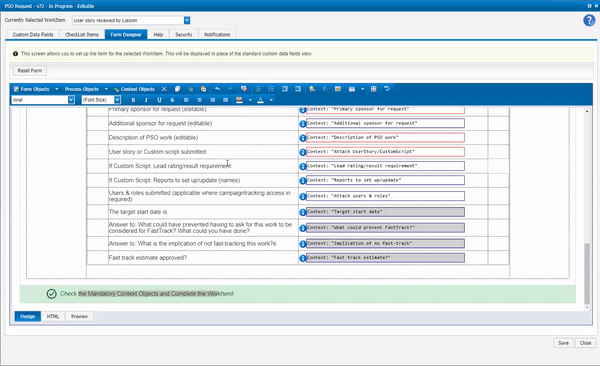Click the Undo arrow icon

click(x=217, y=89)
